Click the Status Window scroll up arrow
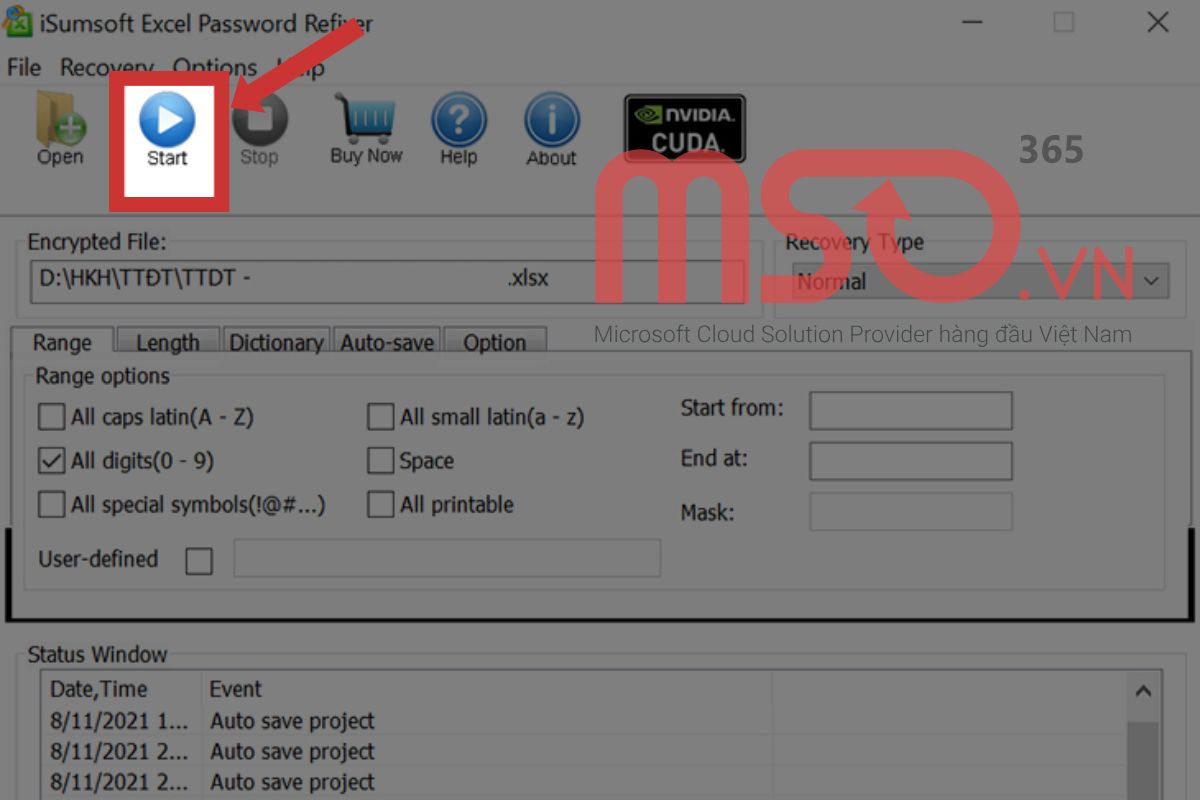Screen dimensions: 1200x800 click(x=1144, y=691)
